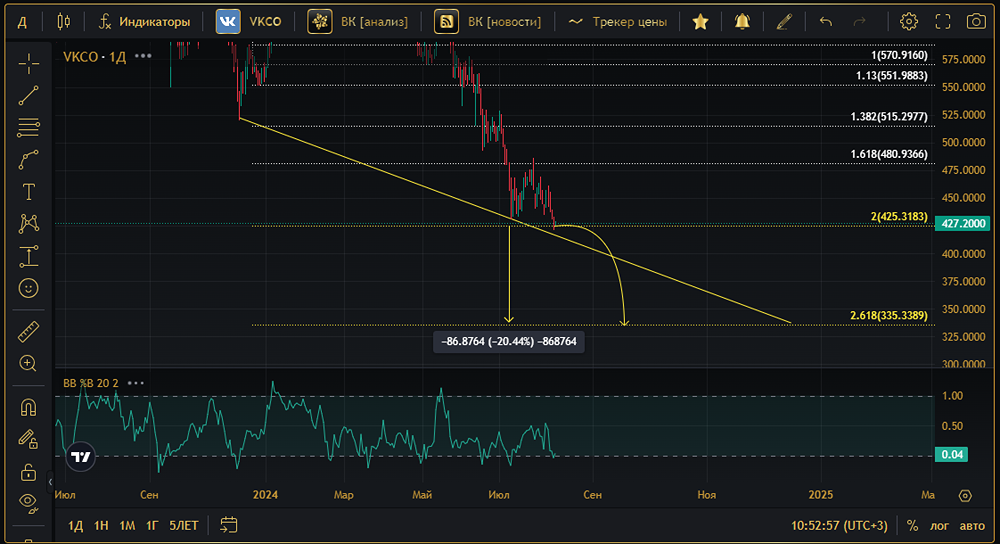Viewport: 1000px width, 544px height.
Task: Select the Fibonacci retracement tool
Action: coord(29,127)
